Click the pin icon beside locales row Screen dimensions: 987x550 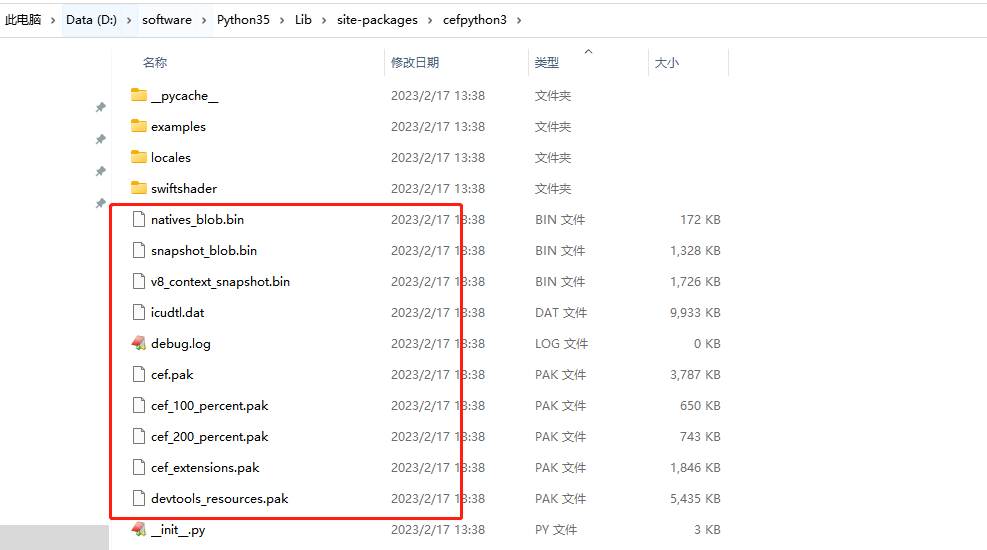click(x=100, y=171)
